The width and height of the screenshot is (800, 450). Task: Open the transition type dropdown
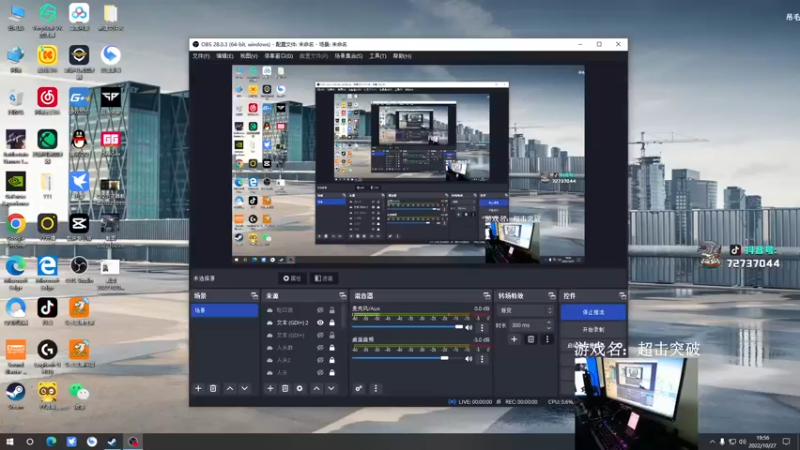525,310
